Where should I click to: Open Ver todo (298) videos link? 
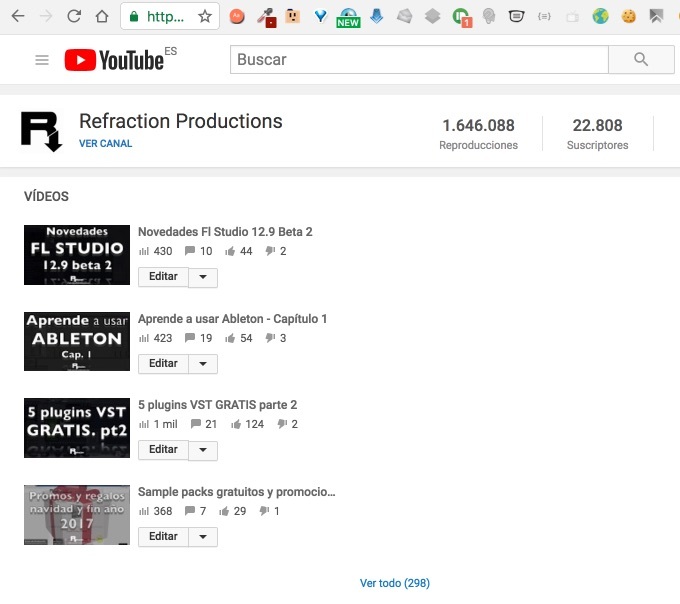395,583
